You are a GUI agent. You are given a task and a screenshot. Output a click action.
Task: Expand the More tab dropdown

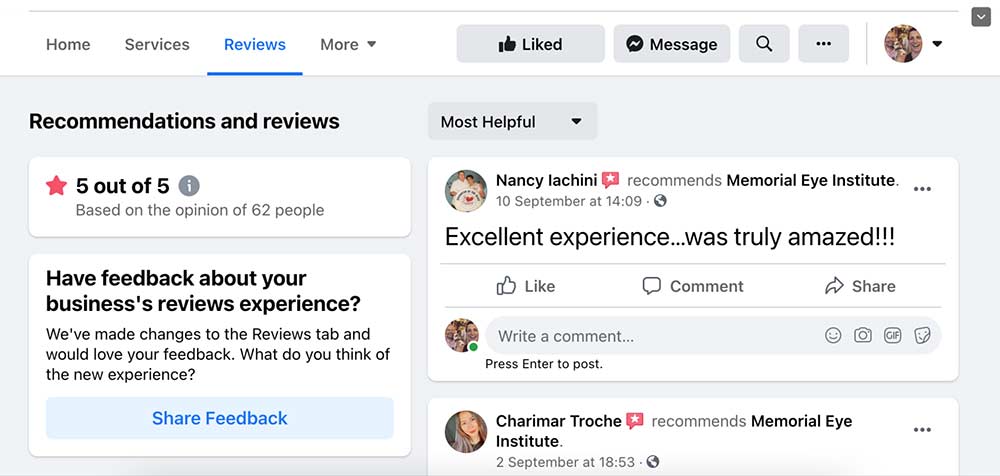[348, 44]
